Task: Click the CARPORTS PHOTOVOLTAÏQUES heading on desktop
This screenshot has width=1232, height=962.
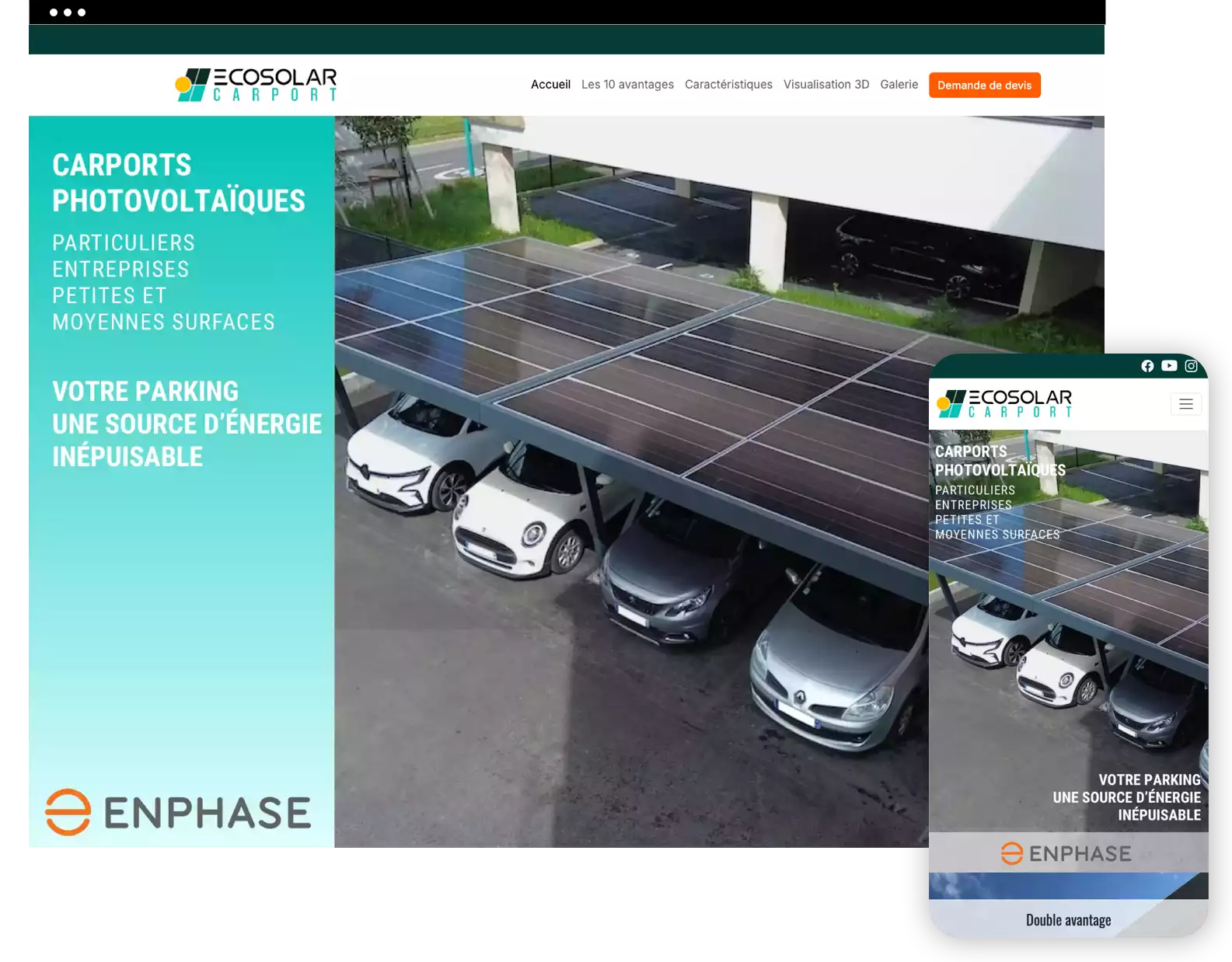Action: [x=179, y=183]
